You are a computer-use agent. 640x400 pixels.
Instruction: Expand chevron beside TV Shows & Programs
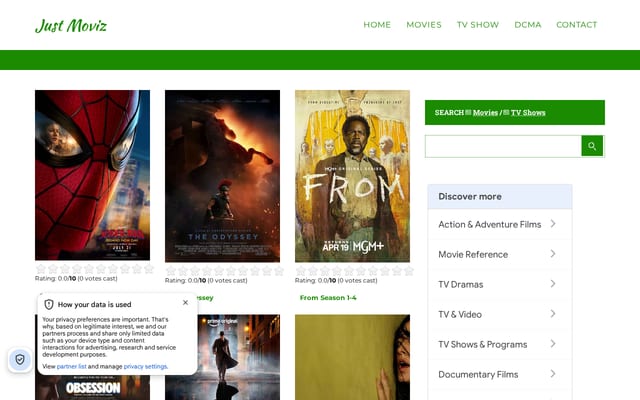tap(553, 344)
